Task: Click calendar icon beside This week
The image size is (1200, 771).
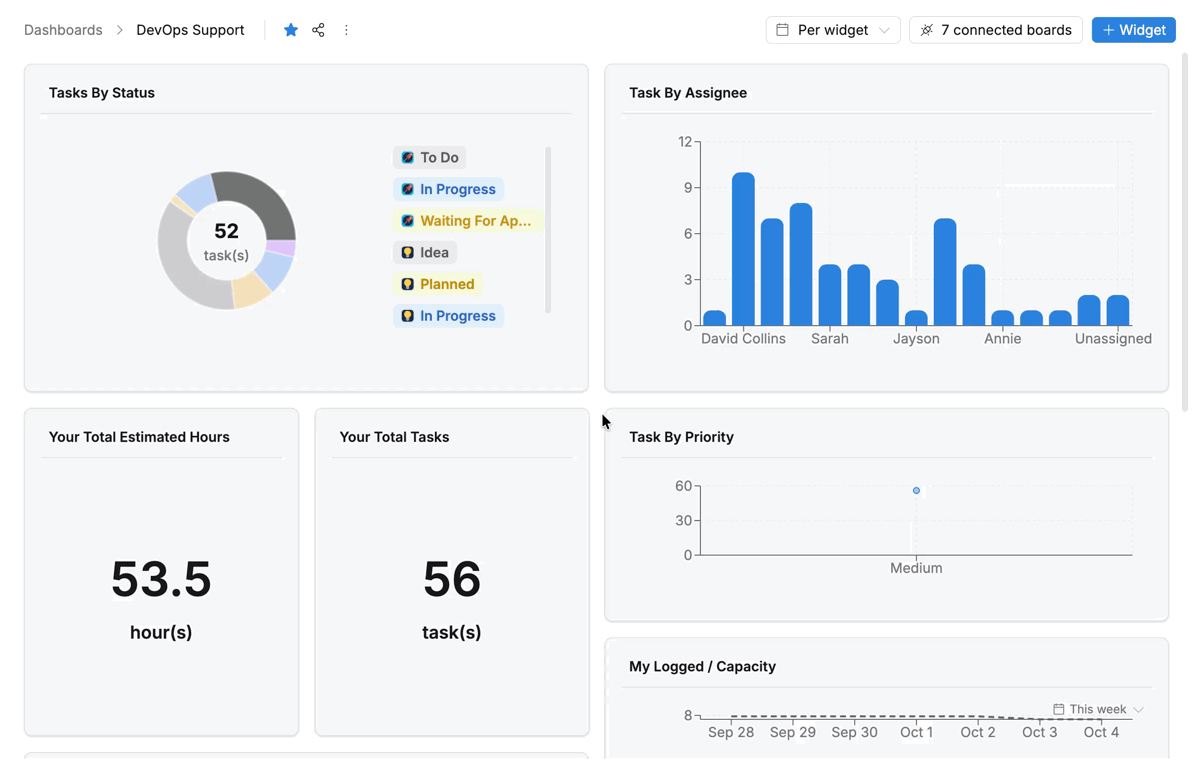Action: pyautogui.click(x=1059, y=709)
